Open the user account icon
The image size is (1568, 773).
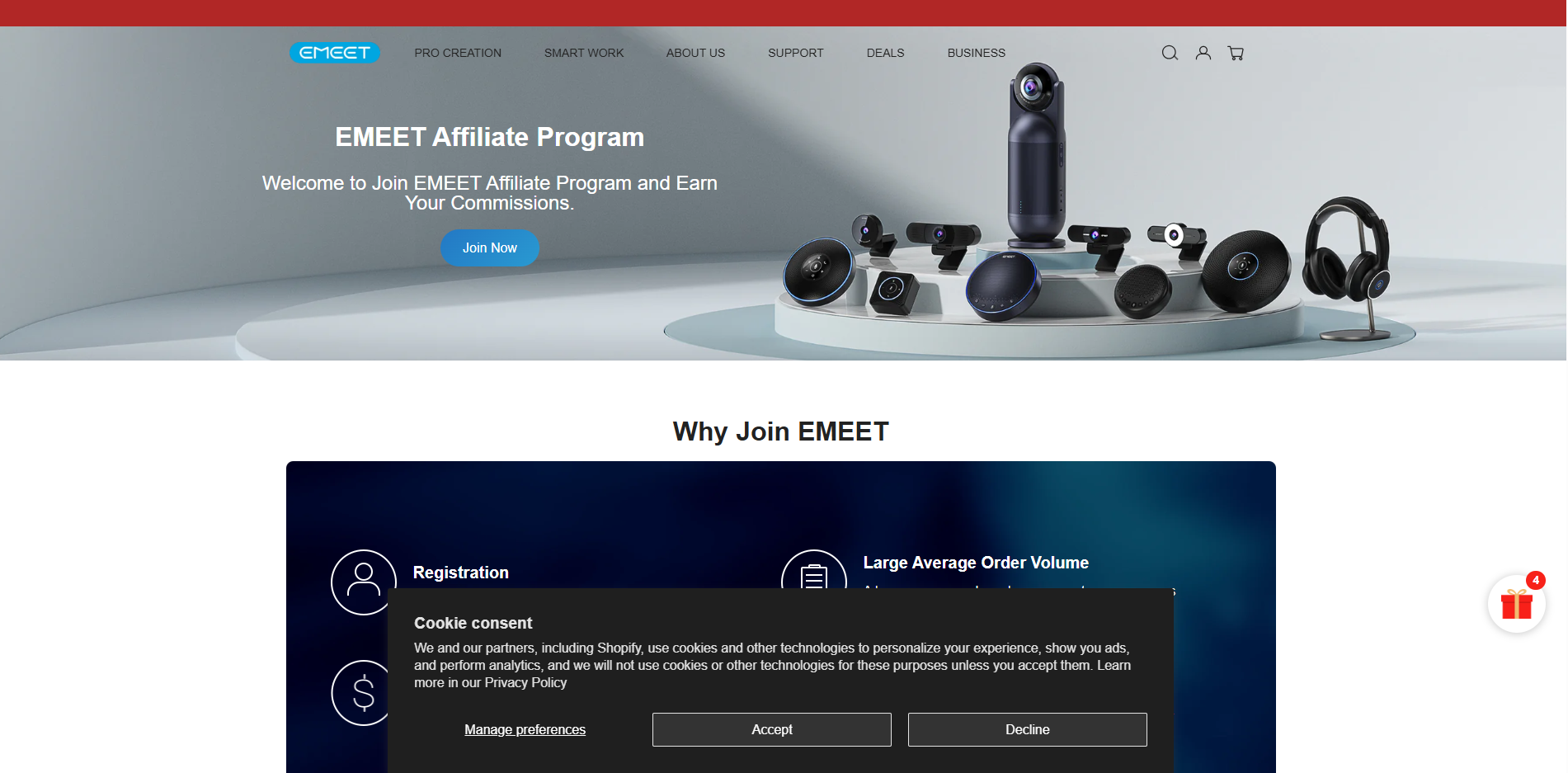(1203, 53)
